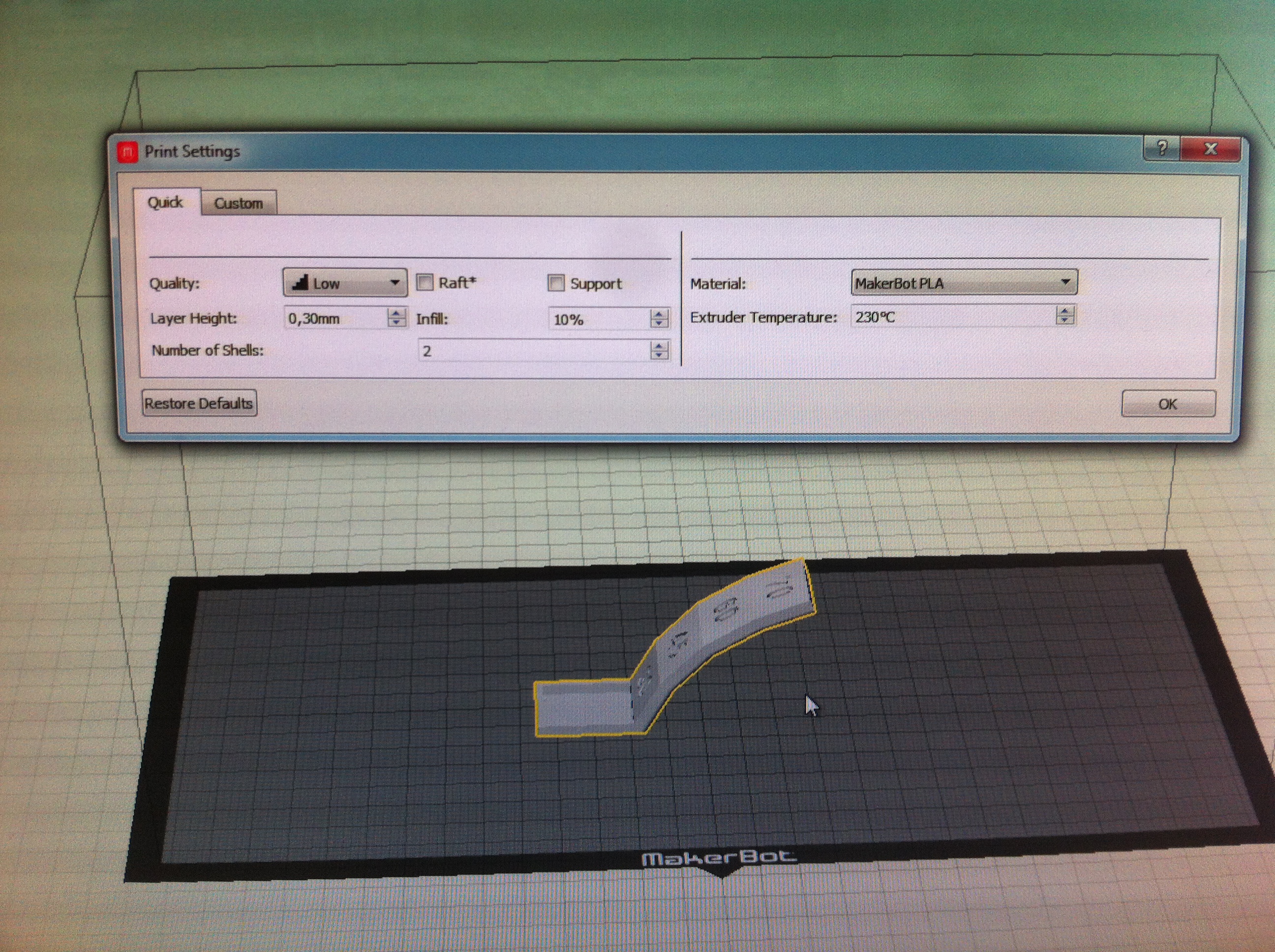Open the Quality dropdown showing Low
This screenshot has width=1275, height=952.
point(345,283)
